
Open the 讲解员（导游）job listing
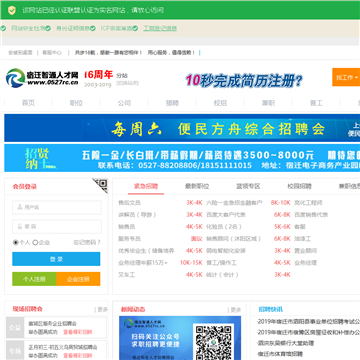pos(137,215)
